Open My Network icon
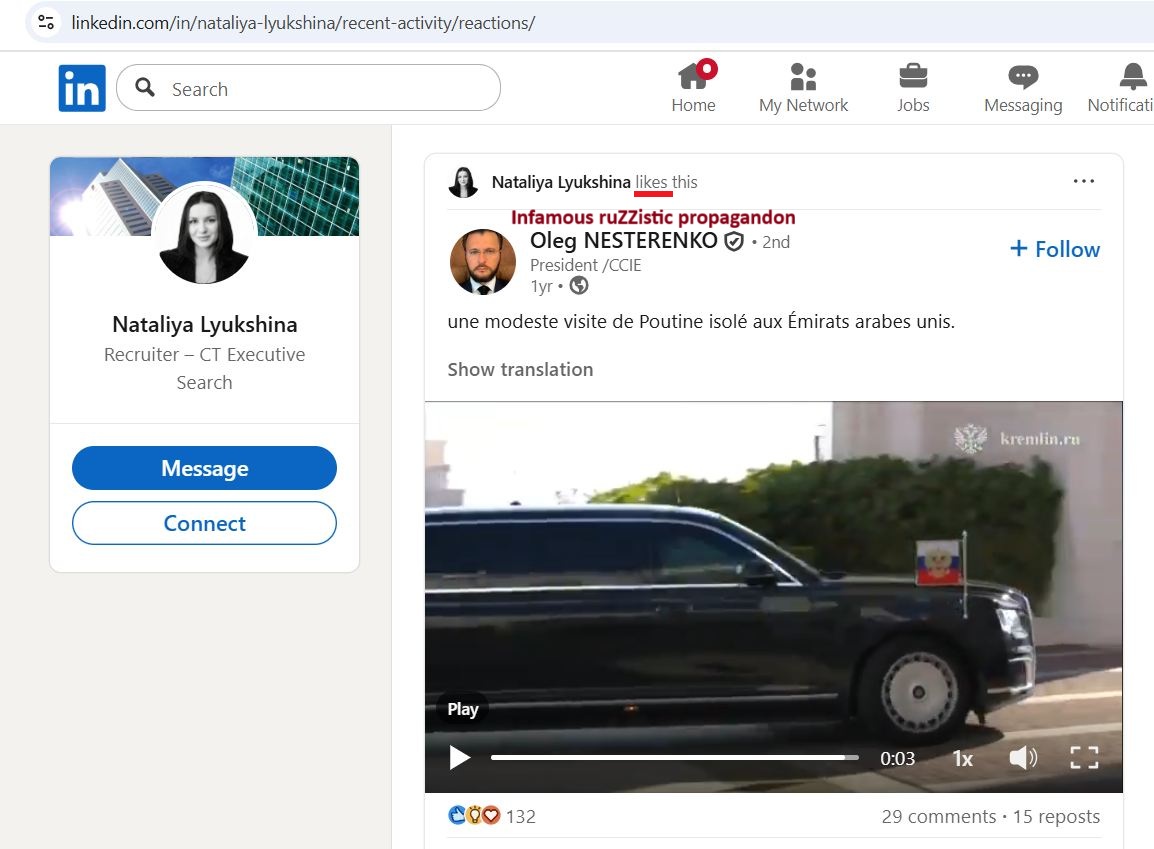 point(803,77)
